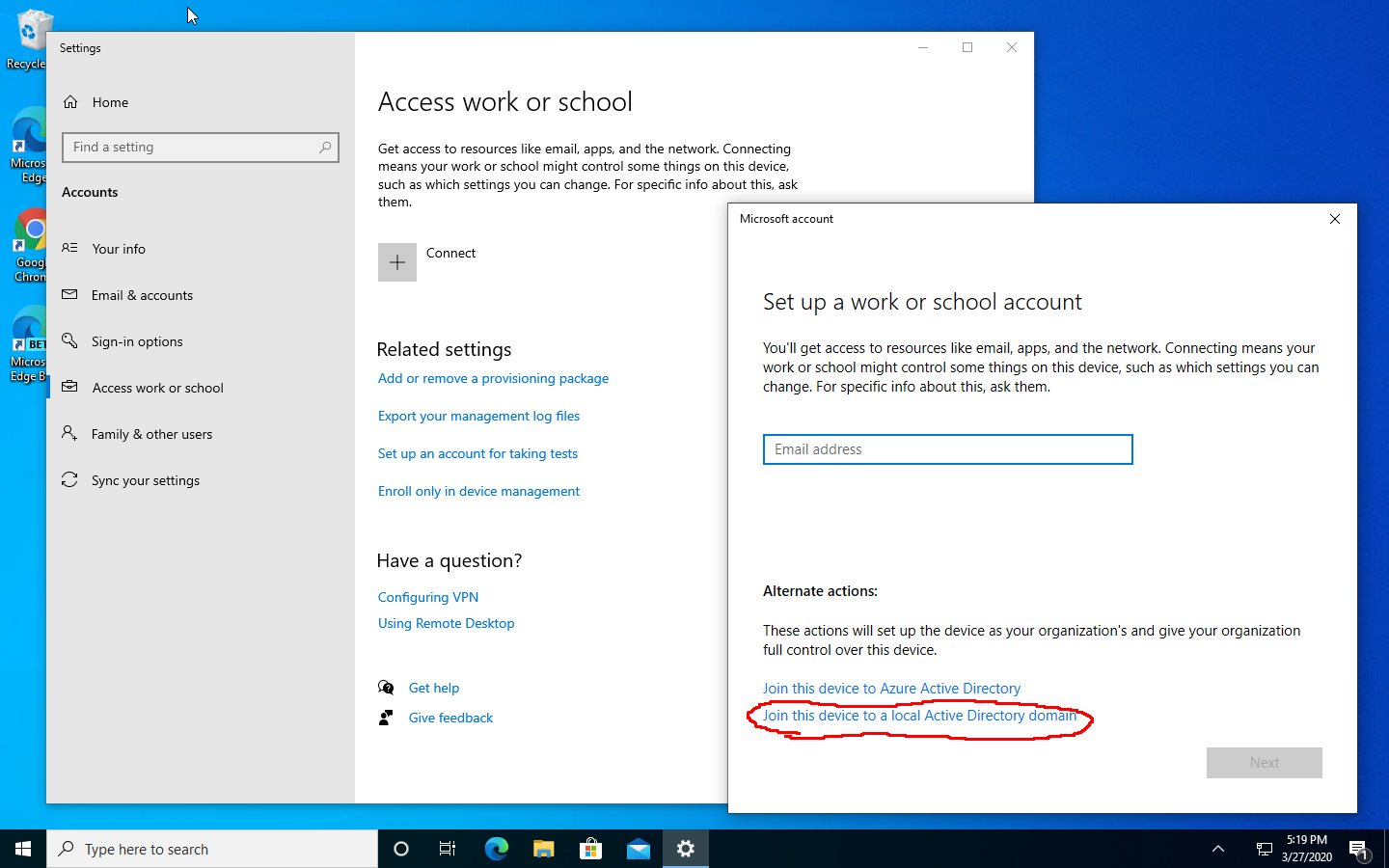Open the Mail app in taskbar
The width and height of the screenshot is (1389, 868).
[x=638, y=849]
